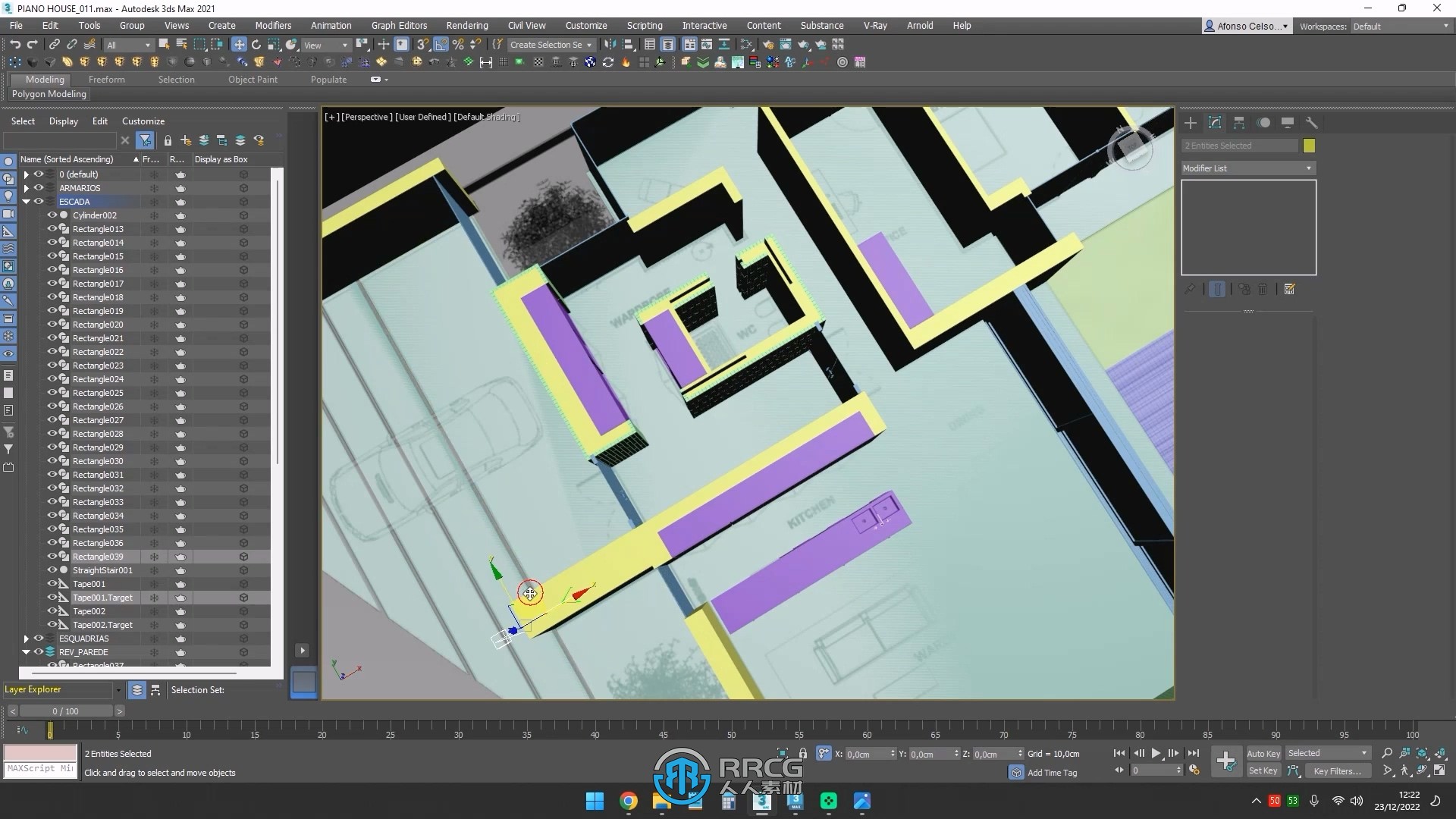This screenshot has width=1456, height=819.
Task: Open the V-Ray menu
Action: point(875,26)
